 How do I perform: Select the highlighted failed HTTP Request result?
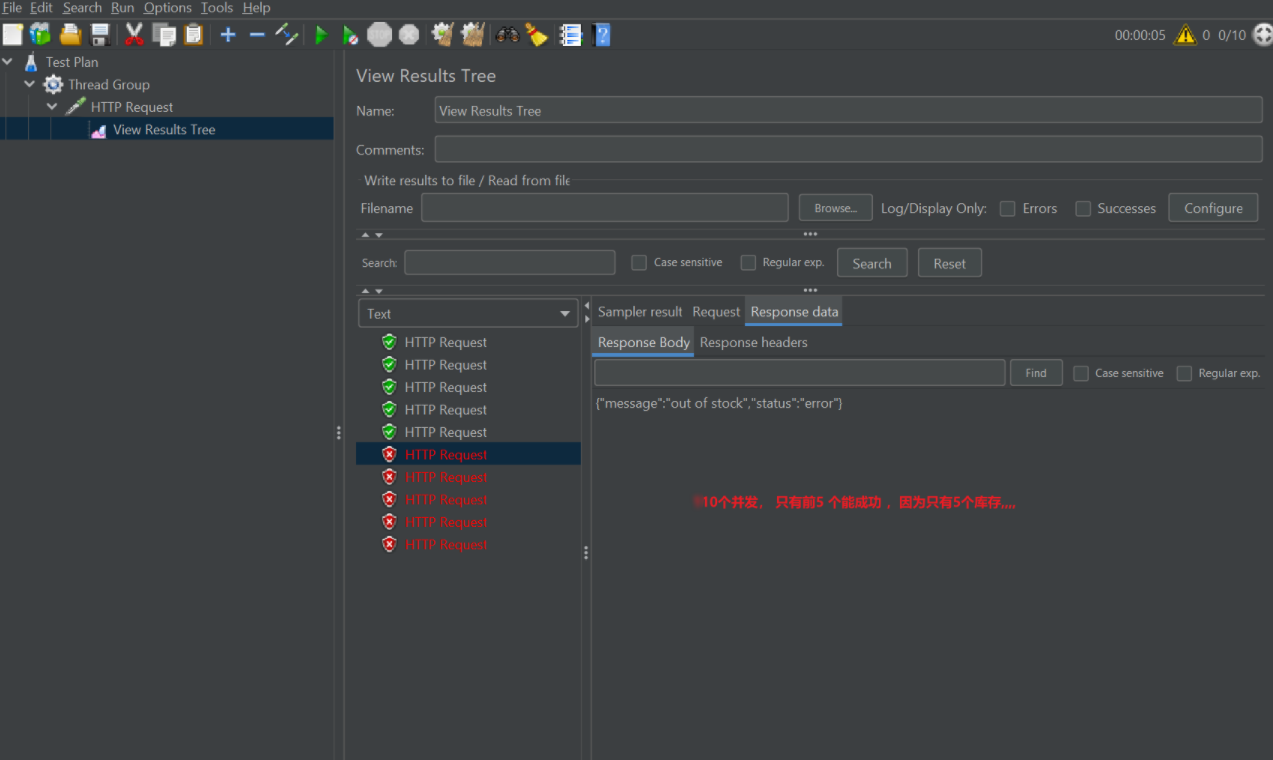coord(468,454)
